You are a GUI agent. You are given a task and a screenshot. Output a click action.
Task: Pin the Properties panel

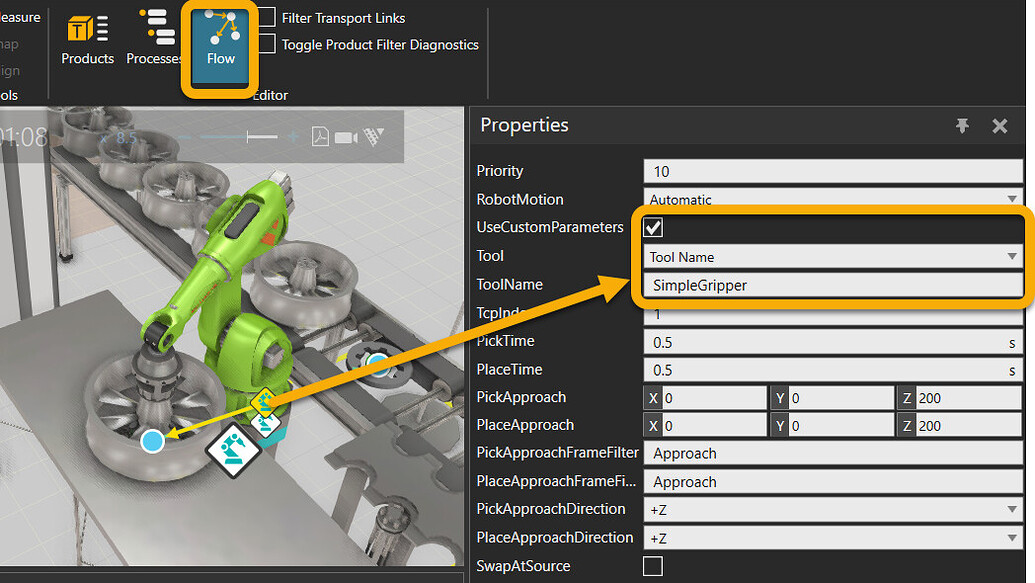962,126
